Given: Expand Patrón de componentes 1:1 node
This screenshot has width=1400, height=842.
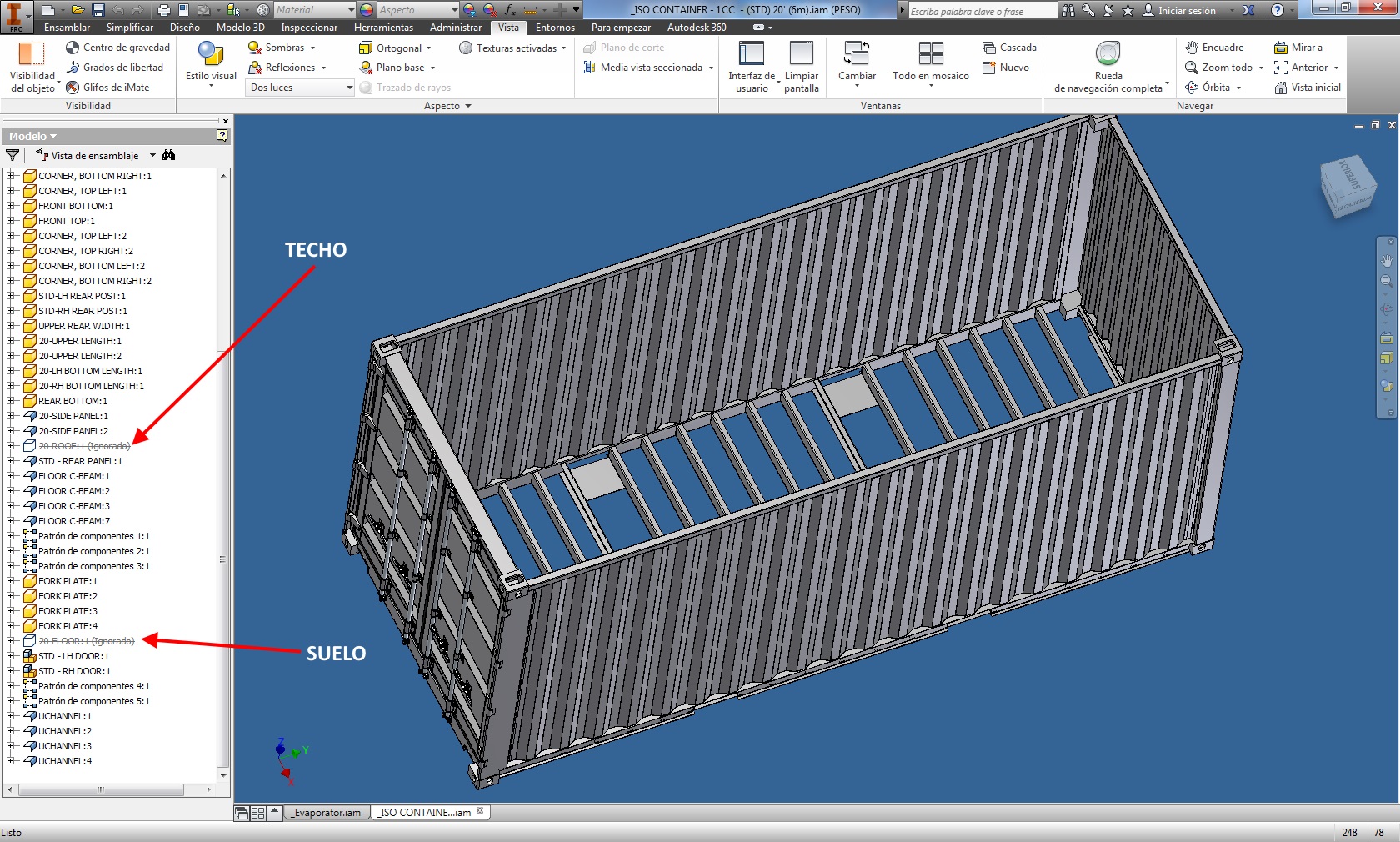Looking at the screenshot, I should (11, 536).
